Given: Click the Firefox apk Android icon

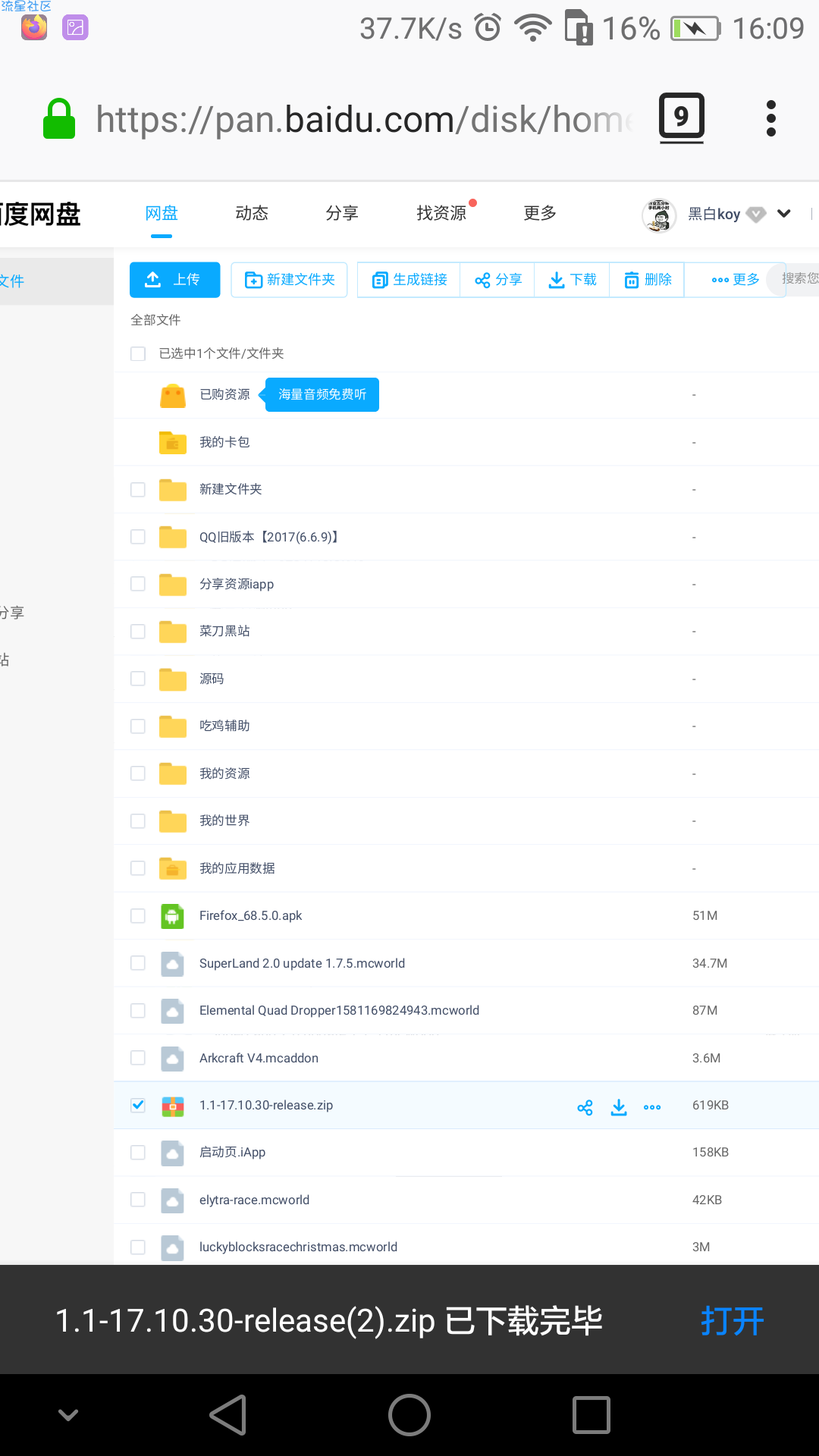Looking at the screenshot, I should click(173, 916).
